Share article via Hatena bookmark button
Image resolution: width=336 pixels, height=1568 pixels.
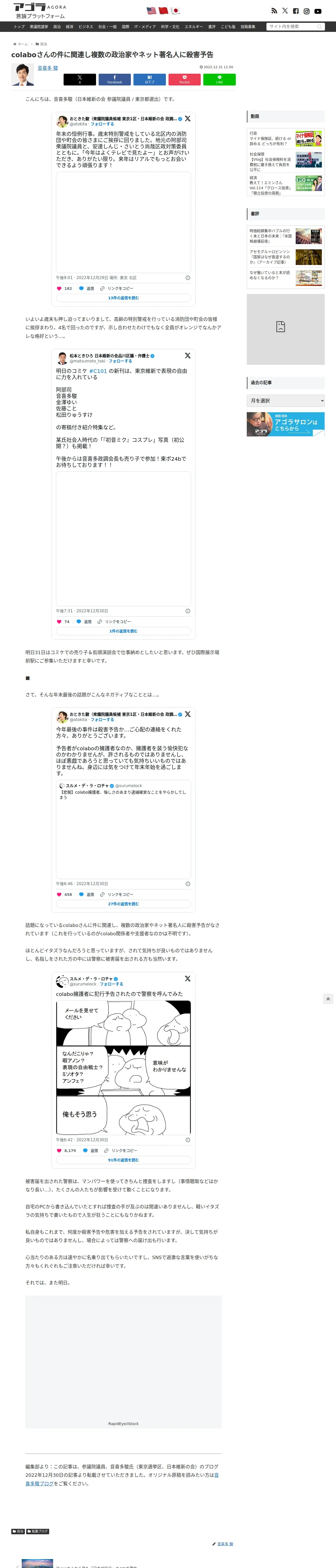(x=149, y=79)
